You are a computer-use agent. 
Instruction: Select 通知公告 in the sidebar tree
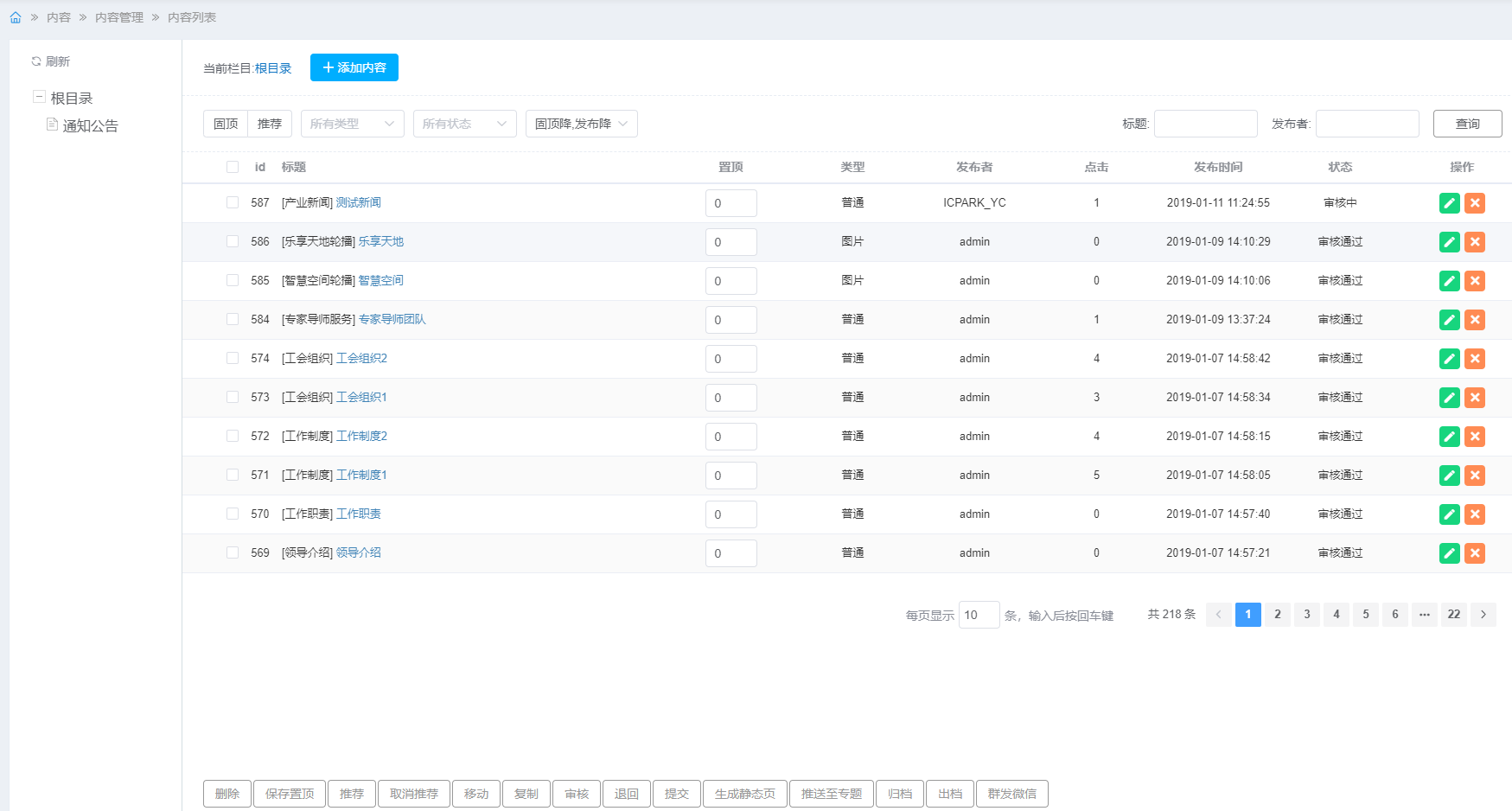point(90,126)
